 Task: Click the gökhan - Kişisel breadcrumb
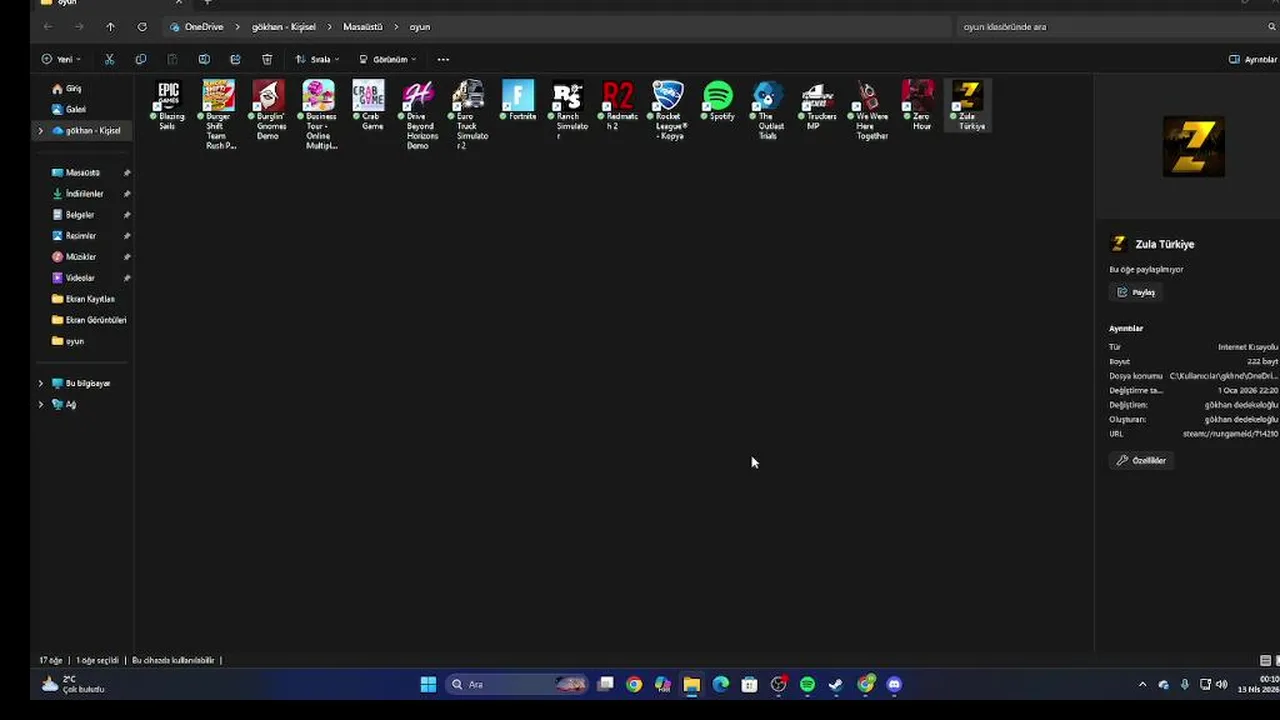coord(283,27)
